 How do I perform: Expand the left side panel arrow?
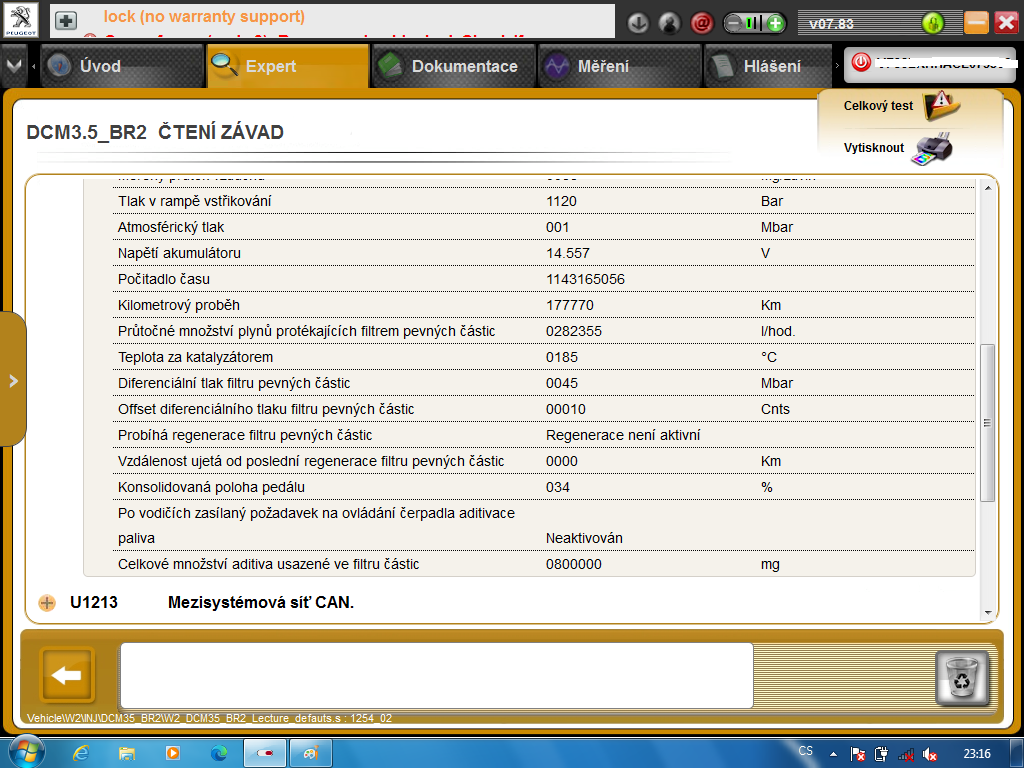point(13,380)
